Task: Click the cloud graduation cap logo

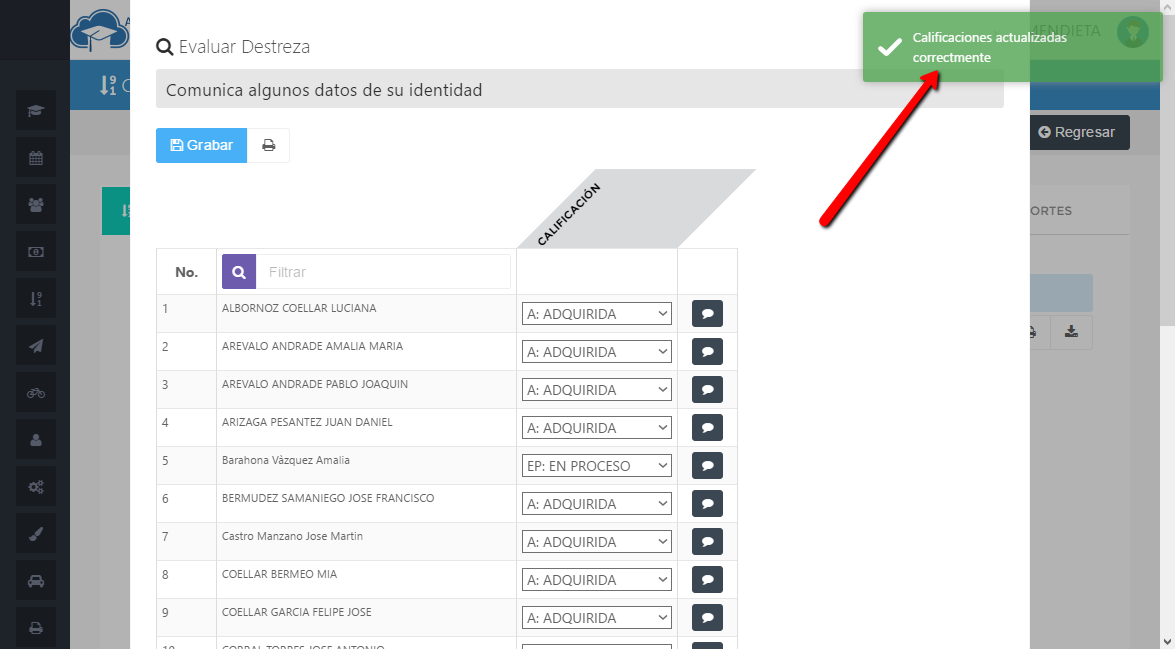Action: pos(98,31)
